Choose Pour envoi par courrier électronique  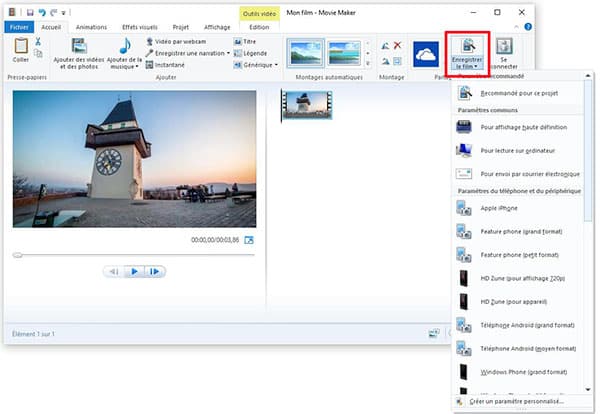tap(518, 174)
